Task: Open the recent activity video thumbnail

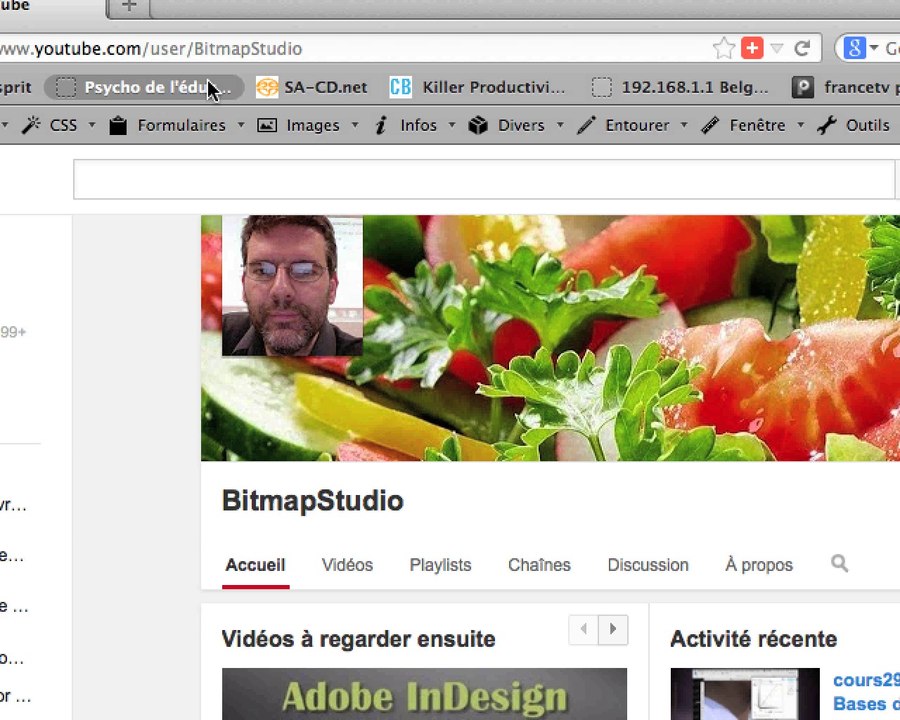Action: pos(745,694)
